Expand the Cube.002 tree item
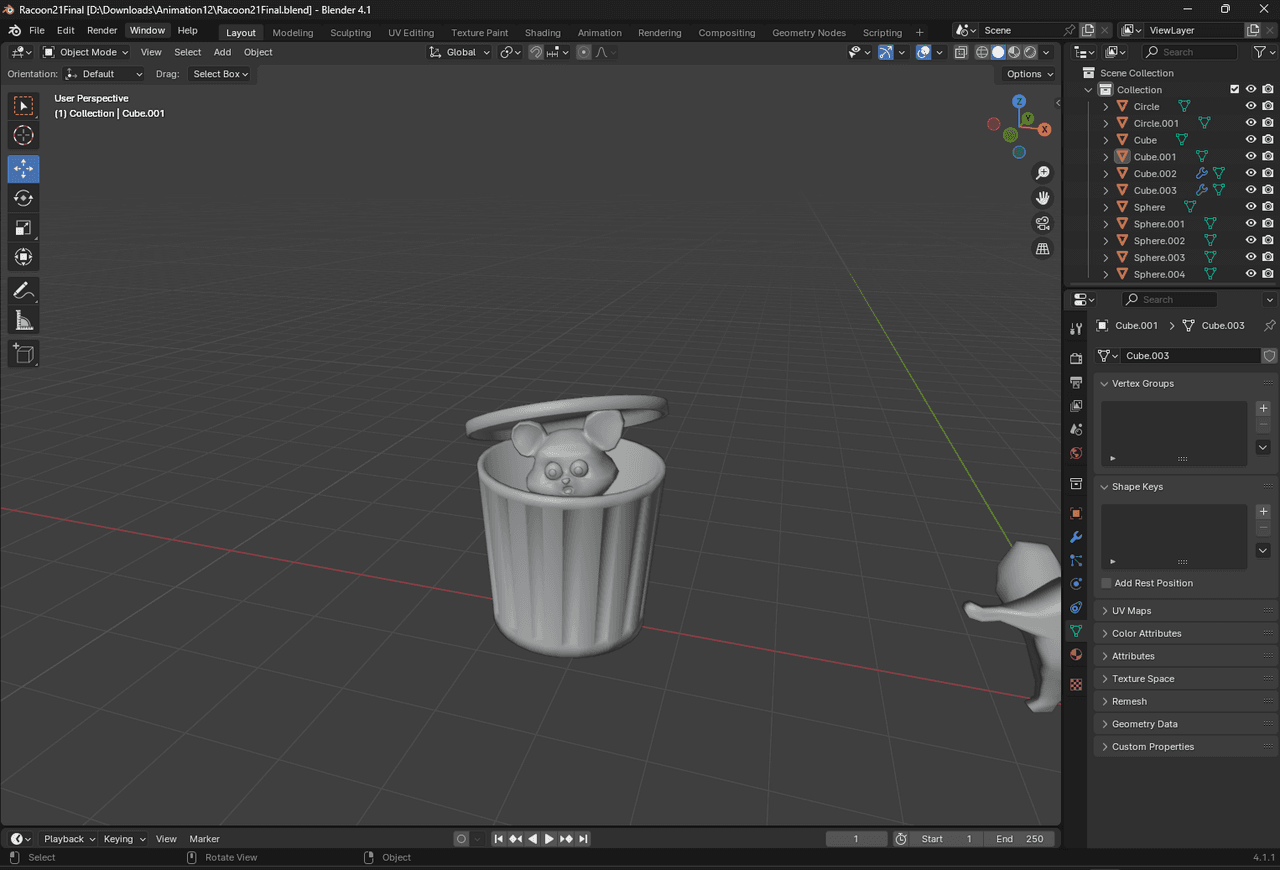 coord(1106,174)
